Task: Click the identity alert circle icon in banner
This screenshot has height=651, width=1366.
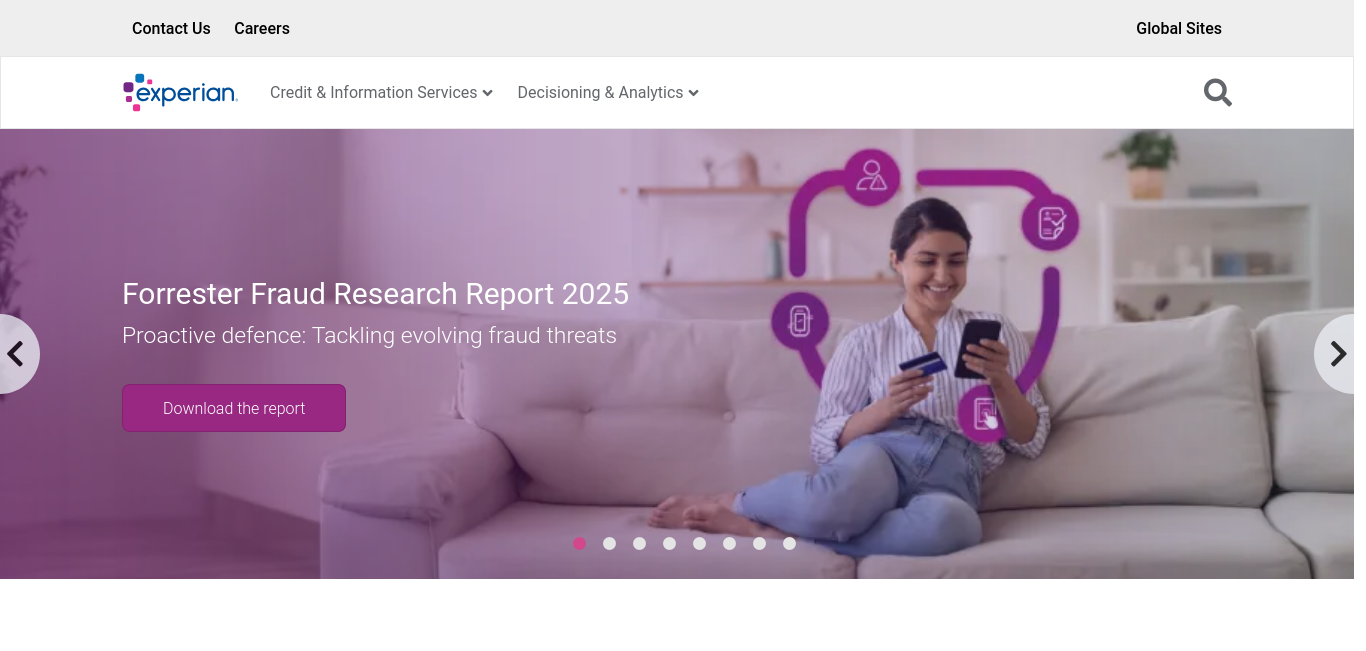Action: [x=871, y=177]
